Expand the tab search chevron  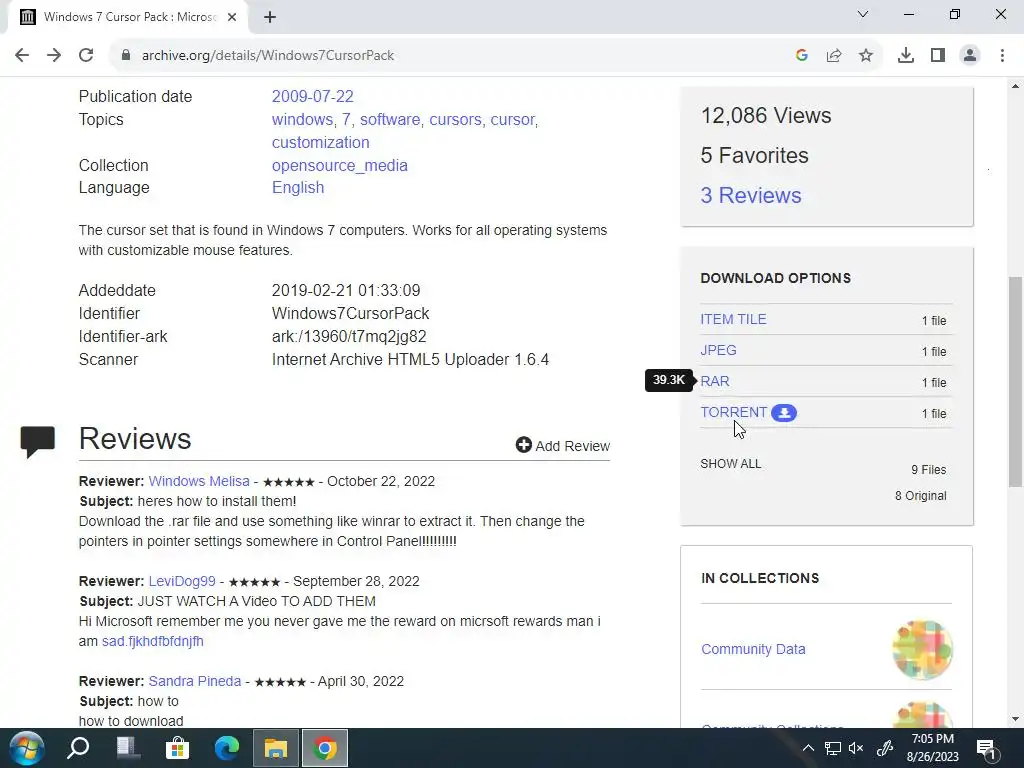pyautogui.click(x=863, y=14)
